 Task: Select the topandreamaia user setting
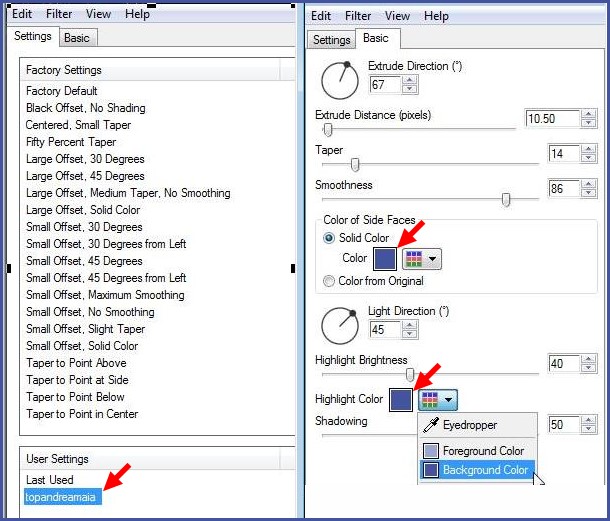(63, 497)
